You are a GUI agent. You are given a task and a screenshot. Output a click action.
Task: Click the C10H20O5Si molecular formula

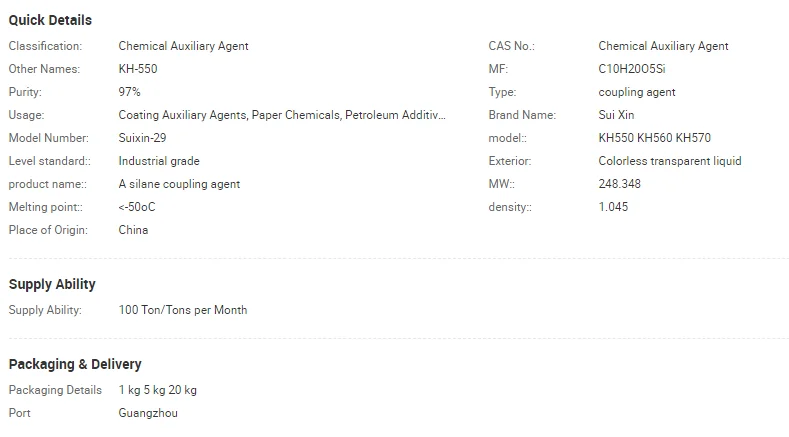(638, 69)
